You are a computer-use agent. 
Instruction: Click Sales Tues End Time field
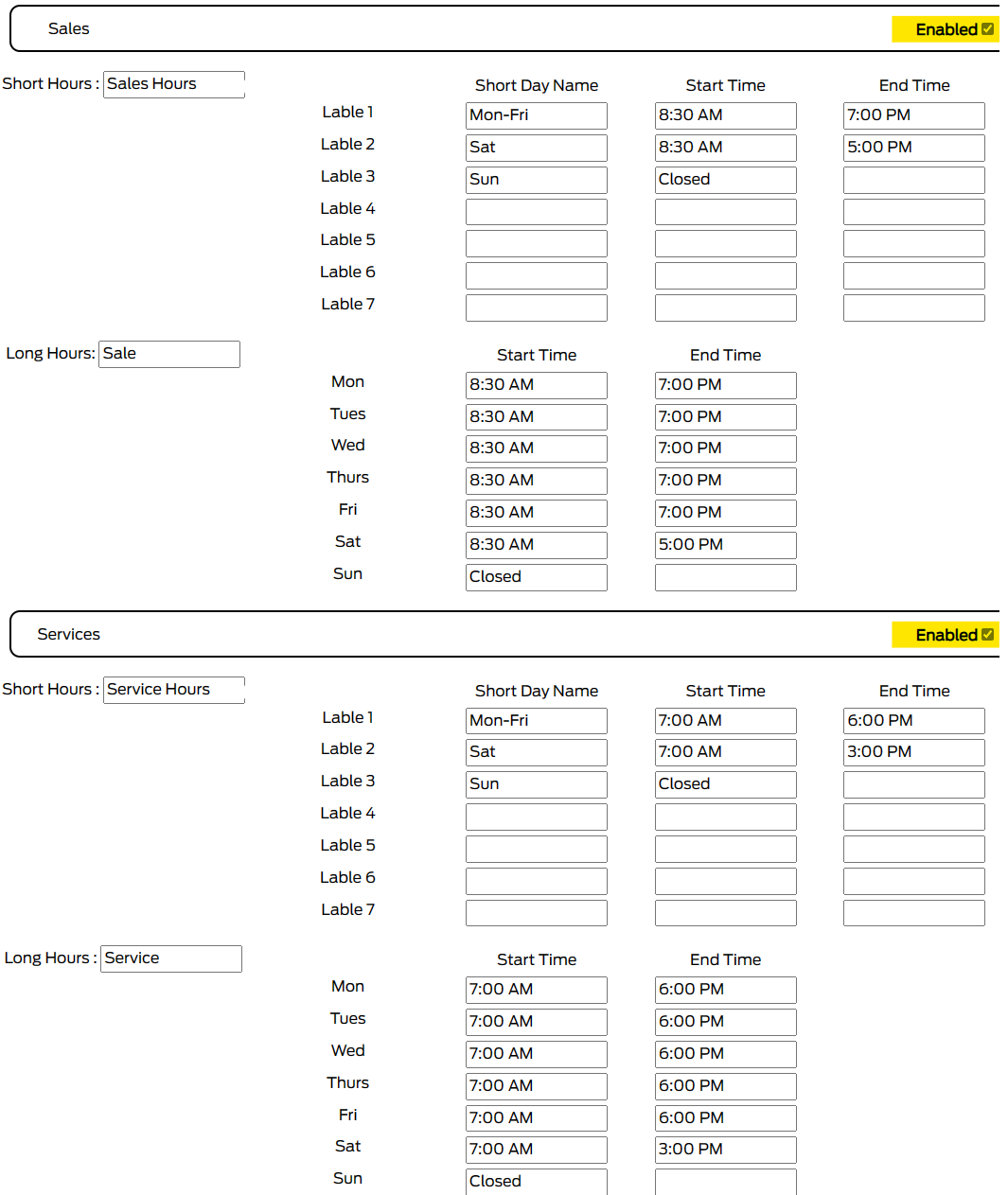(x=726, y=417)
